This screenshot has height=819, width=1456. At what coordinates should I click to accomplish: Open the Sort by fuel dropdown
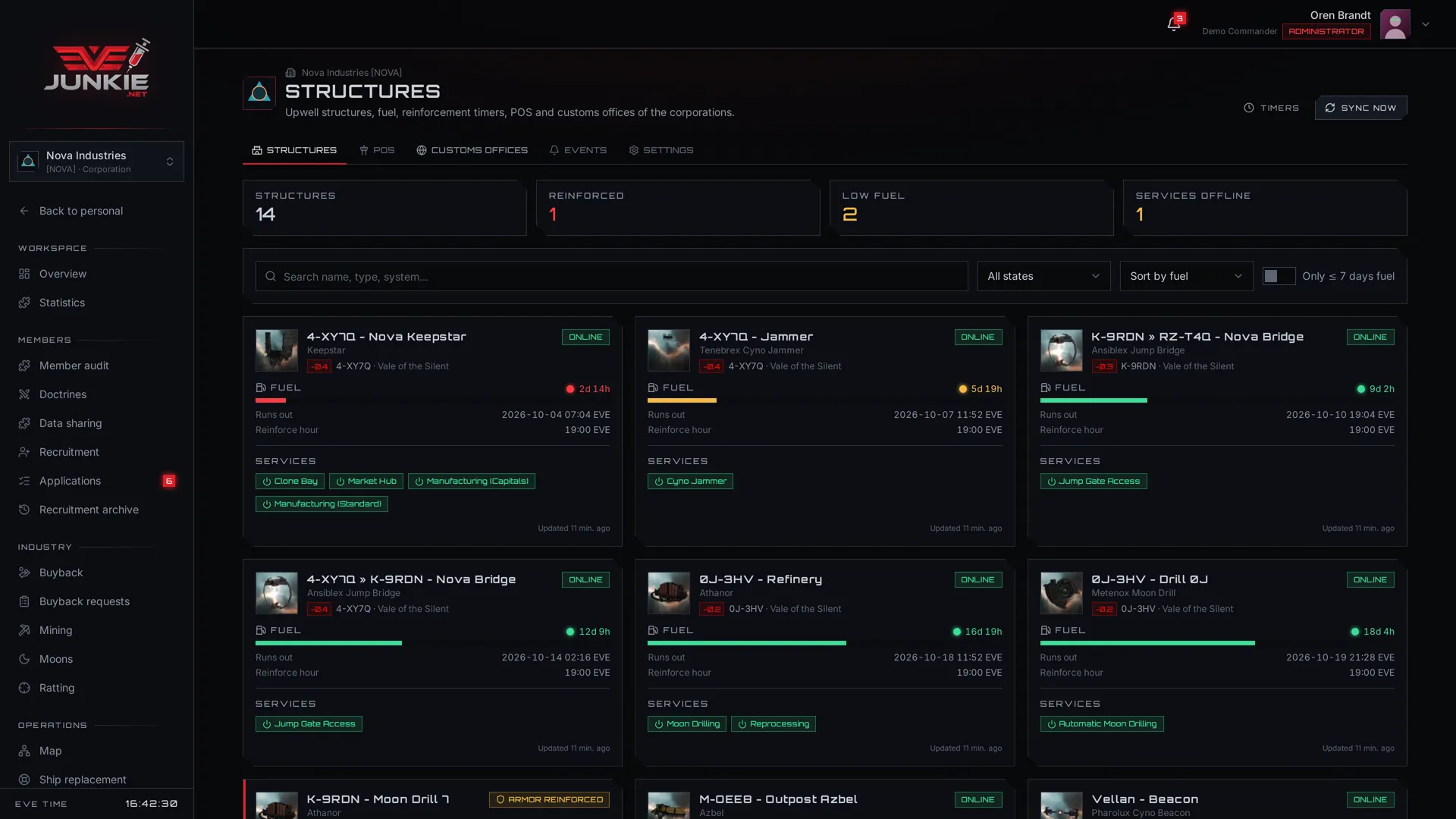tap(1186, 276)
